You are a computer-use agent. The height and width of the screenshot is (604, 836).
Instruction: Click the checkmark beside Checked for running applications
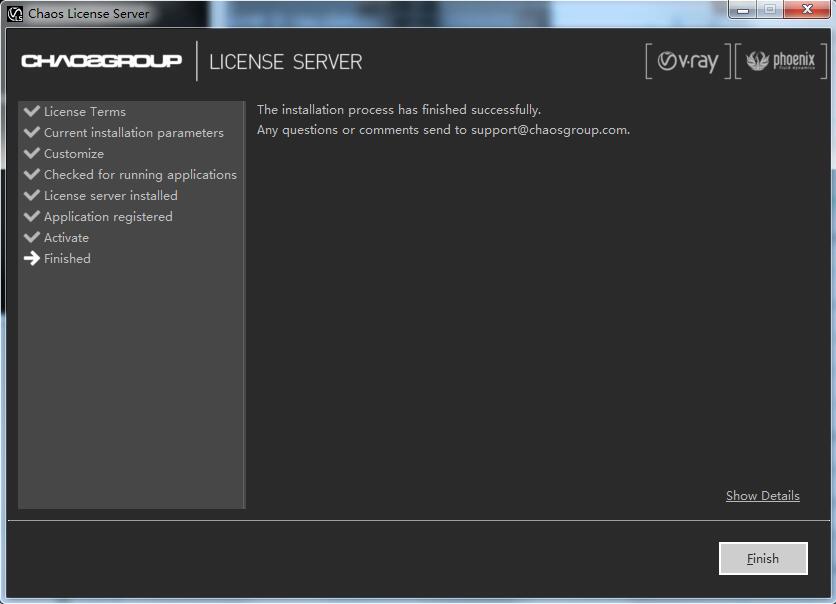pos(32,174)
